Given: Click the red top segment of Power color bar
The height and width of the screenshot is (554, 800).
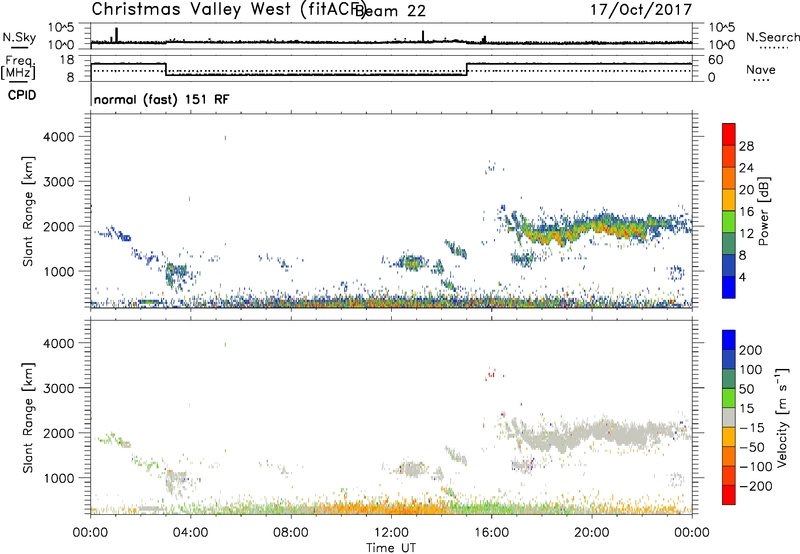Looking at the screenshot, I should [729, 134].
